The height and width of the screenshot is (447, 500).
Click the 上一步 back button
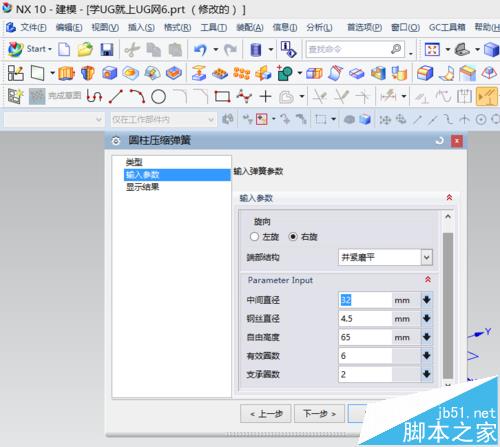click(x=266, y=414)
